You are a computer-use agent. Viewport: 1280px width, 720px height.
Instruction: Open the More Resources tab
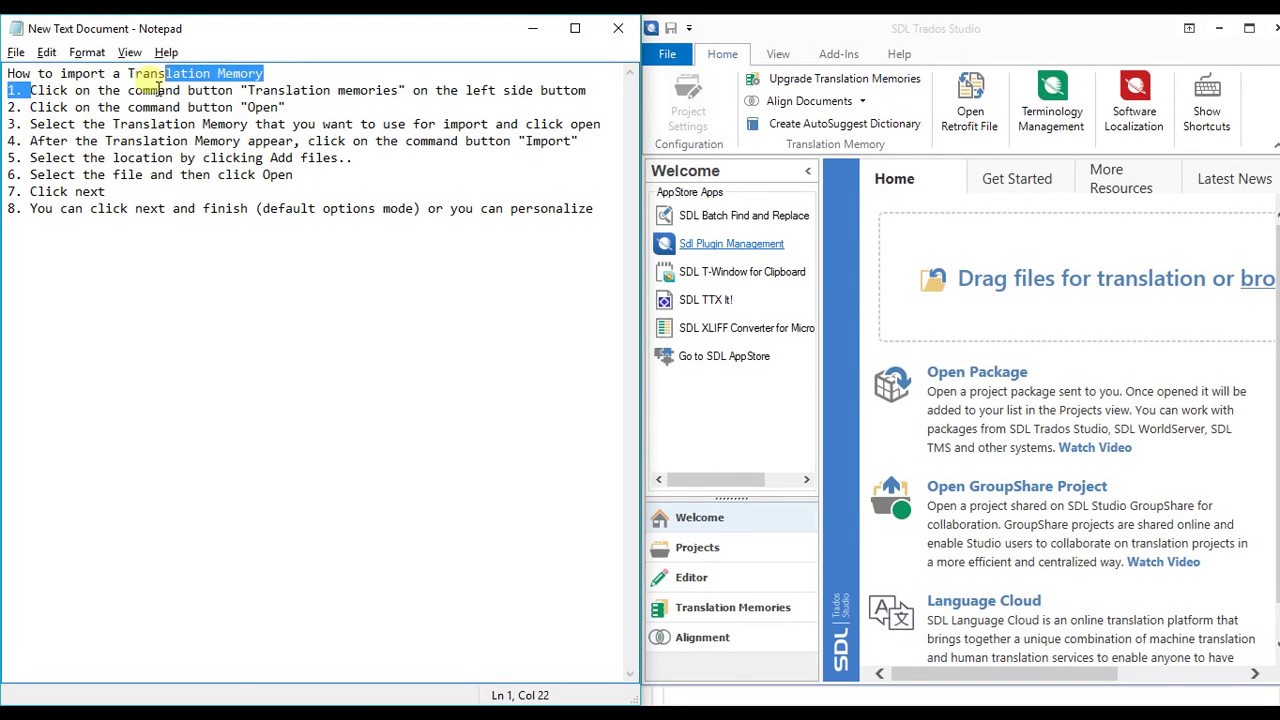click(x=1121, y=178)
